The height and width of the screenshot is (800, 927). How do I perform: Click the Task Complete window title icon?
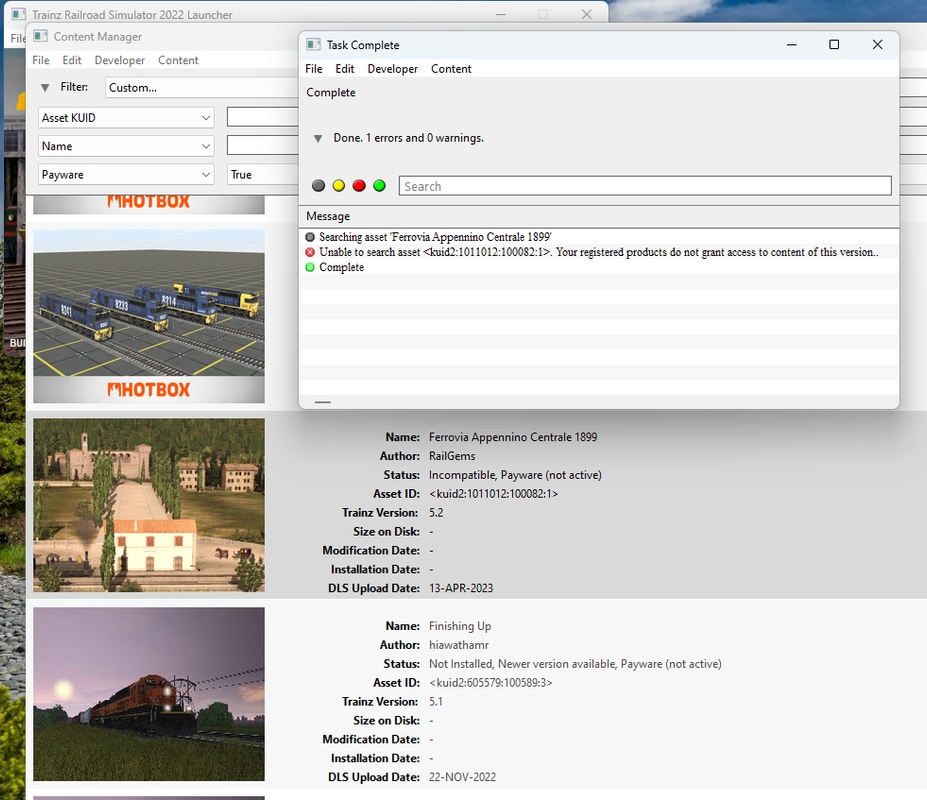click(x=313, y=45)
